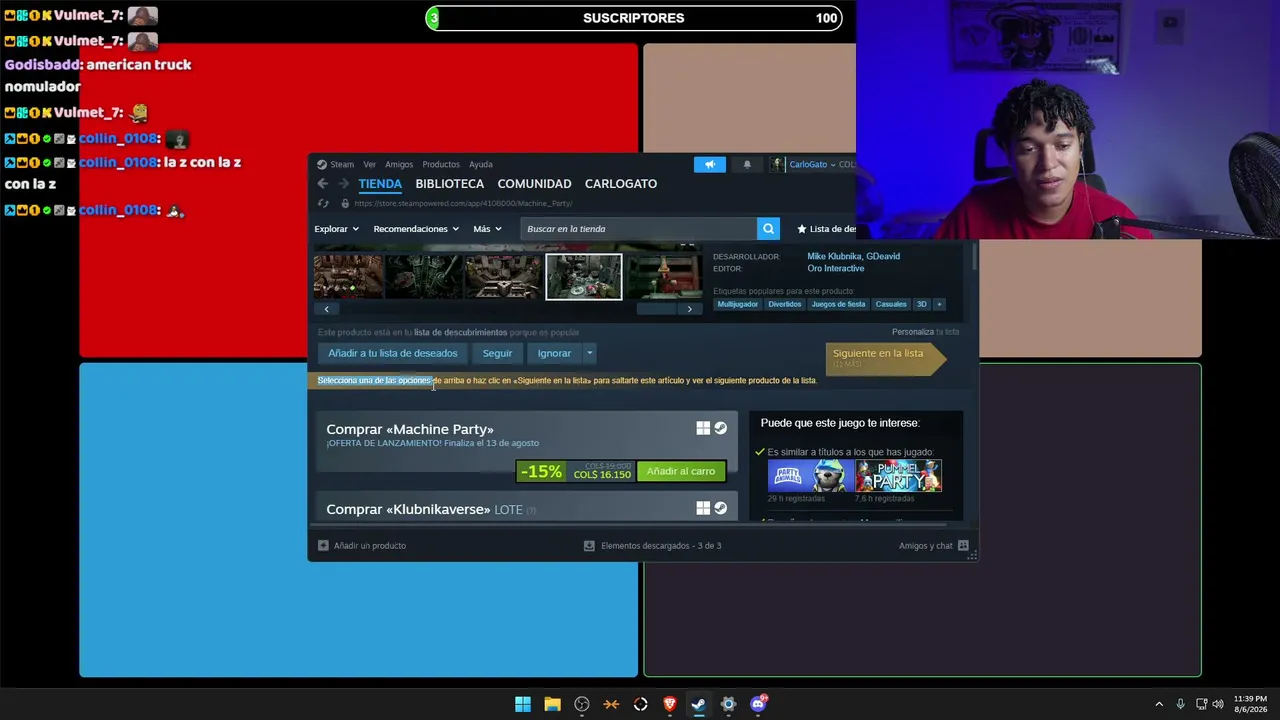Click the Personaliza tu lista link
Image resolution: width=1280 pixels, height=720 pixels.
925,332
